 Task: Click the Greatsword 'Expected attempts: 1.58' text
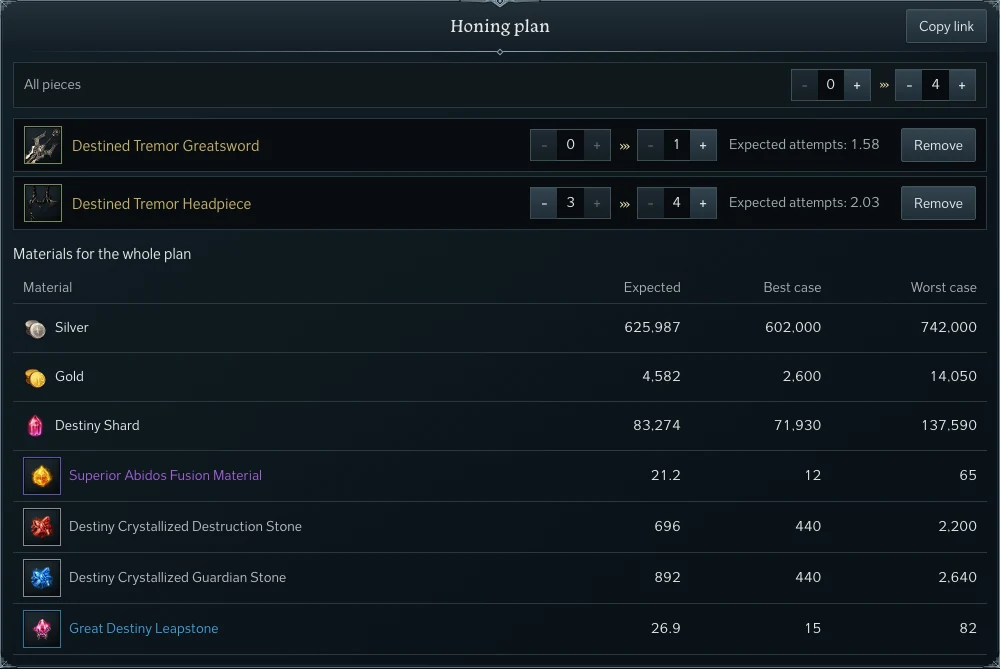click(x=804, y=145)
